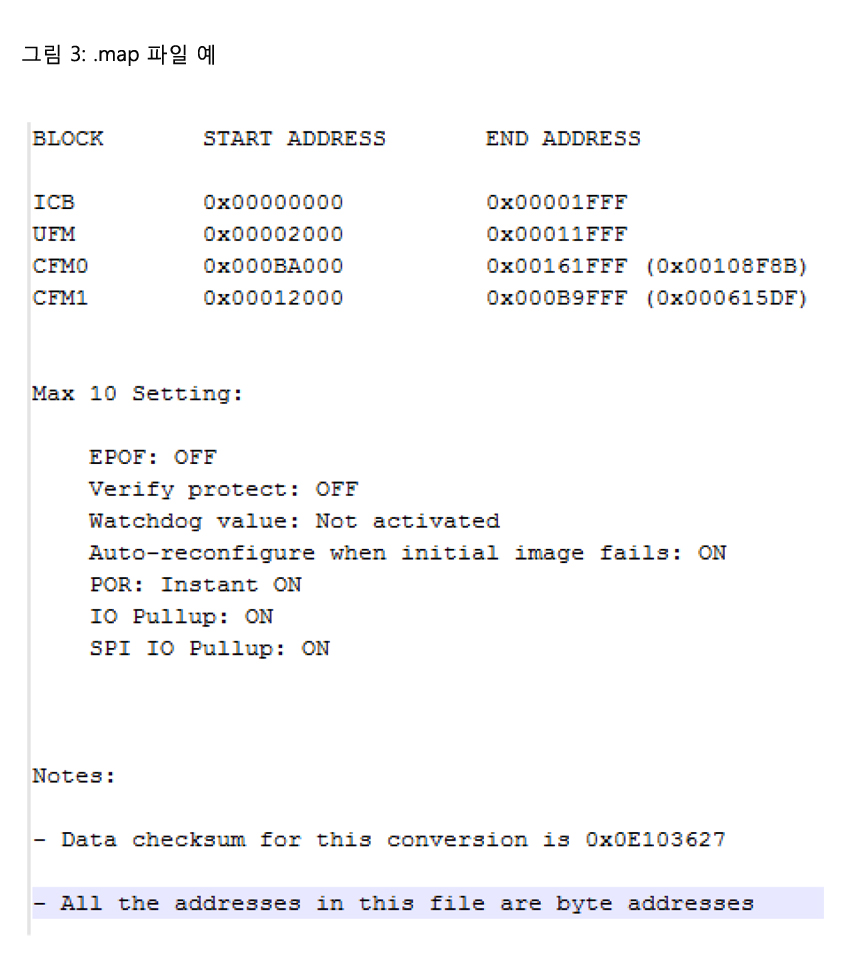The height and width of the screenshot is (963, 850).
Task: Click the 'POR: Instant ON' line
Action: (195, 585)
